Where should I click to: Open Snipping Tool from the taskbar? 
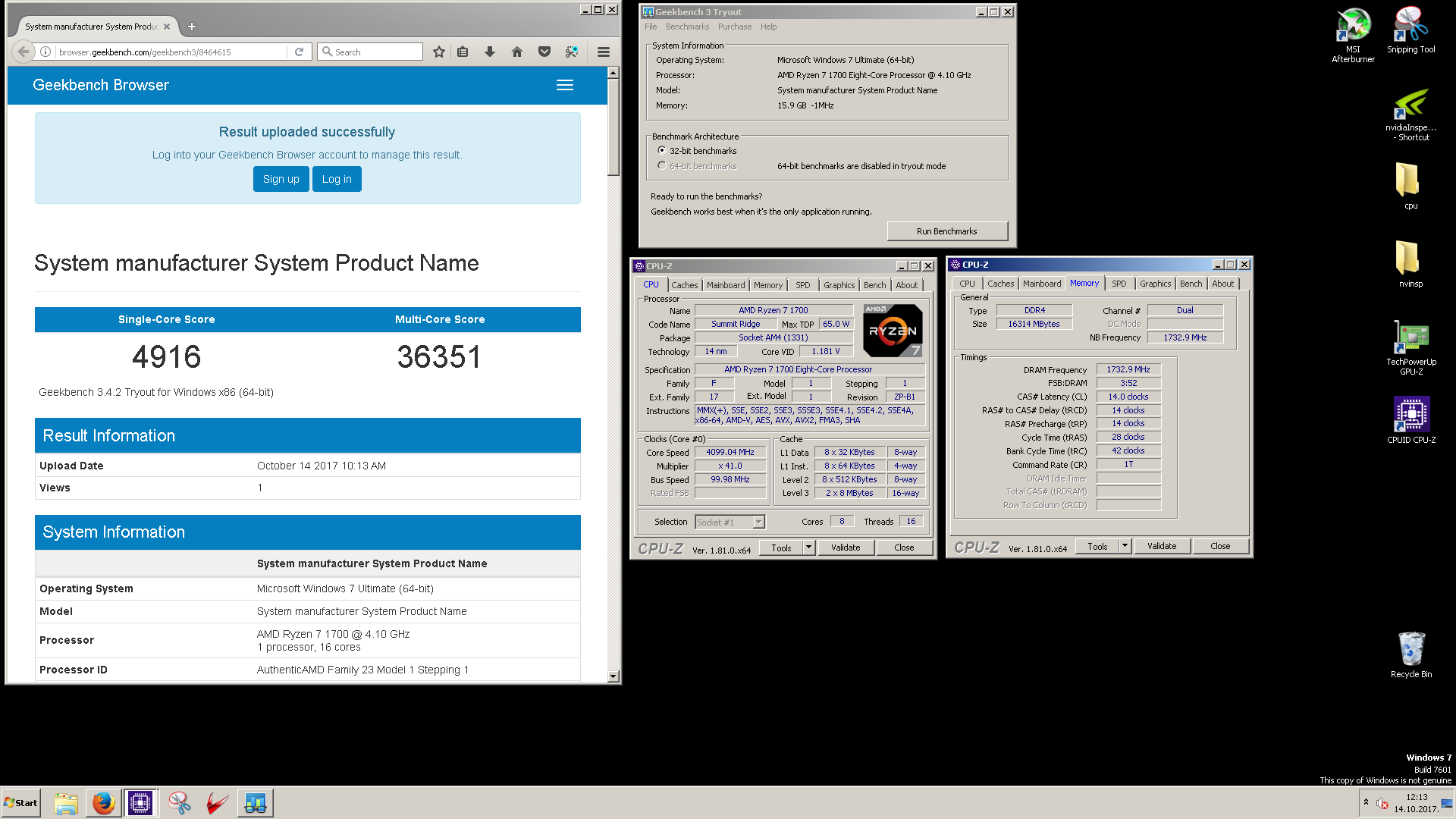(x=180, y=803)
